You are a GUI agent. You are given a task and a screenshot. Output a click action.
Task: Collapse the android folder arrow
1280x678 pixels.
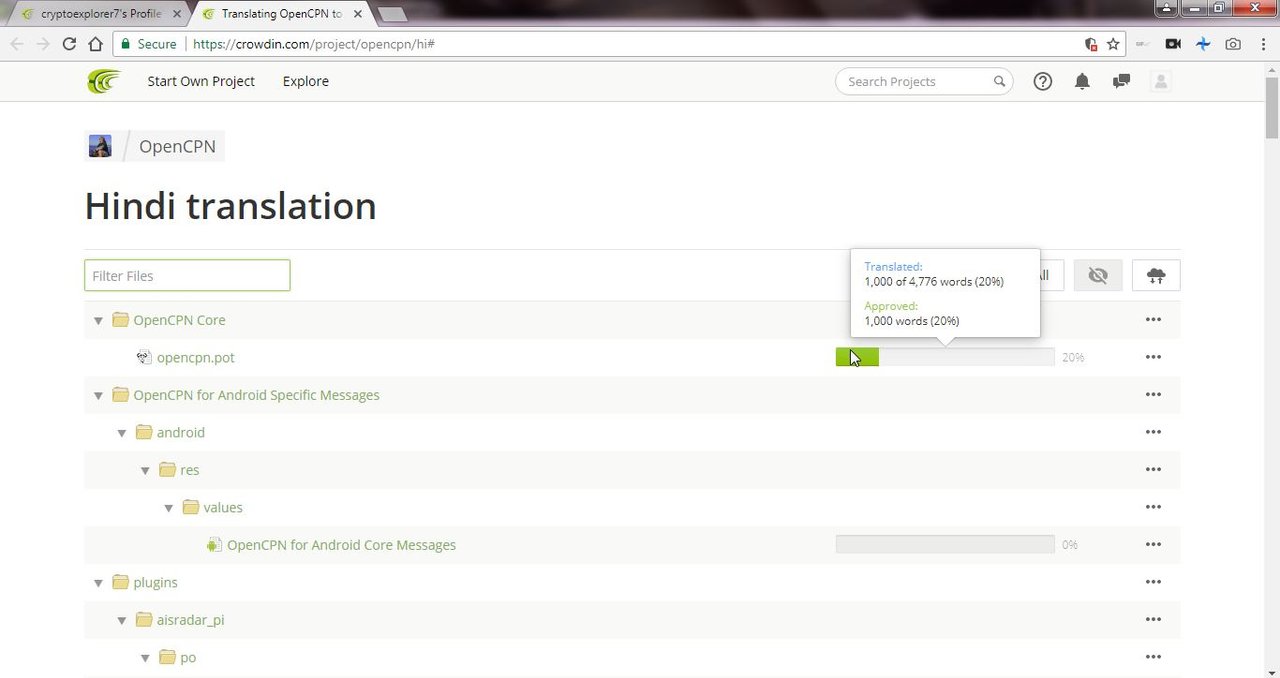[x=122, y=433]
